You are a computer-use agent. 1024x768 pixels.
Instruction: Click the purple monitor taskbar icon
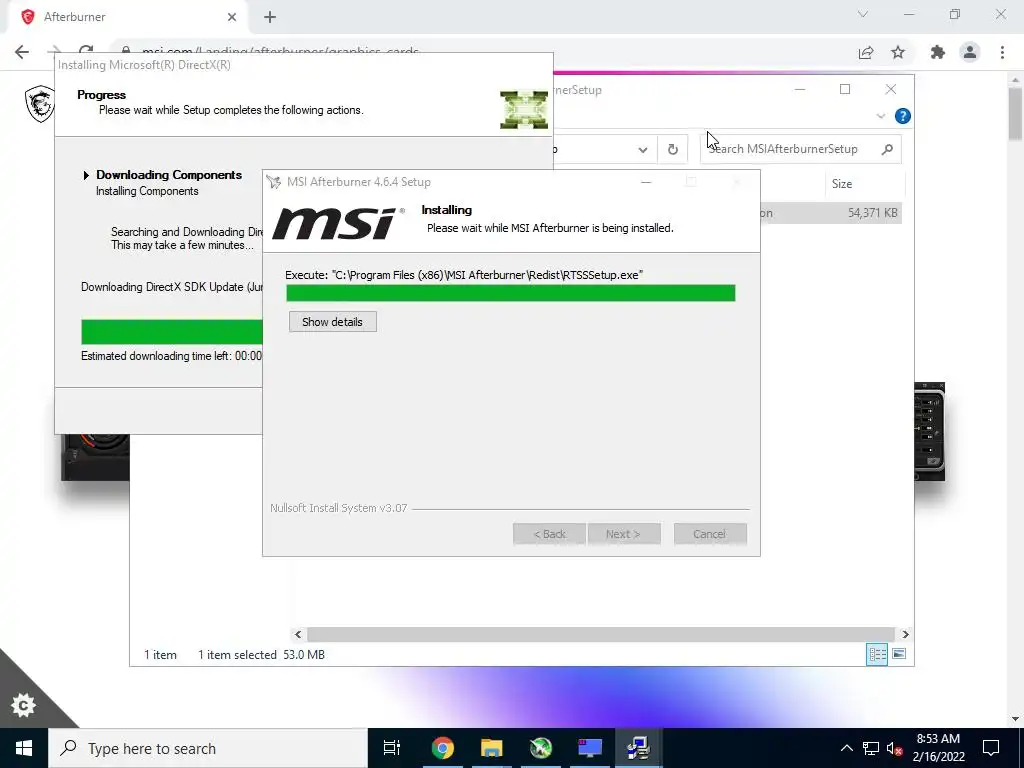pyautogui.click(x=589, y=748)
